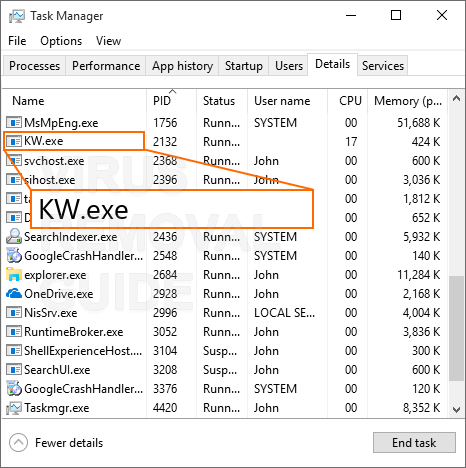This screenshot has width=466, height=468.
Task: Click the SearchIndexer.exe magnifier icon
Action: pyautogui.click(x=14, y=236)
